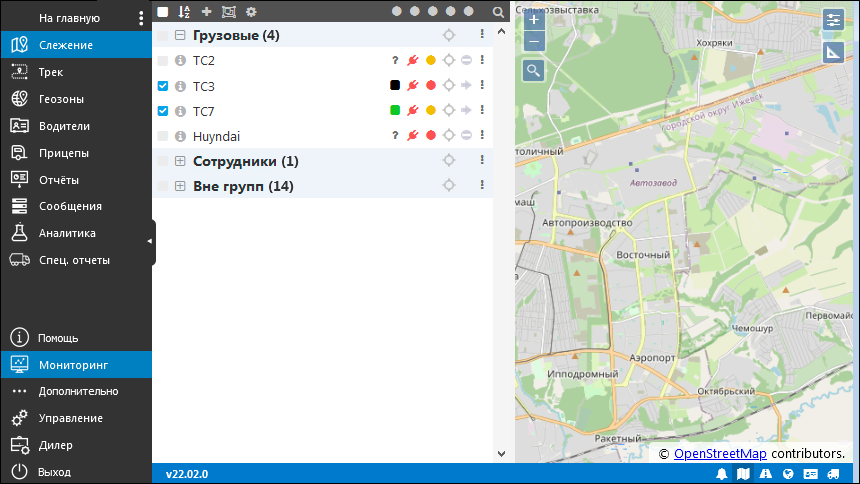
Task: Click the search magnifier in list header
Action: click(x=499, y=12)
